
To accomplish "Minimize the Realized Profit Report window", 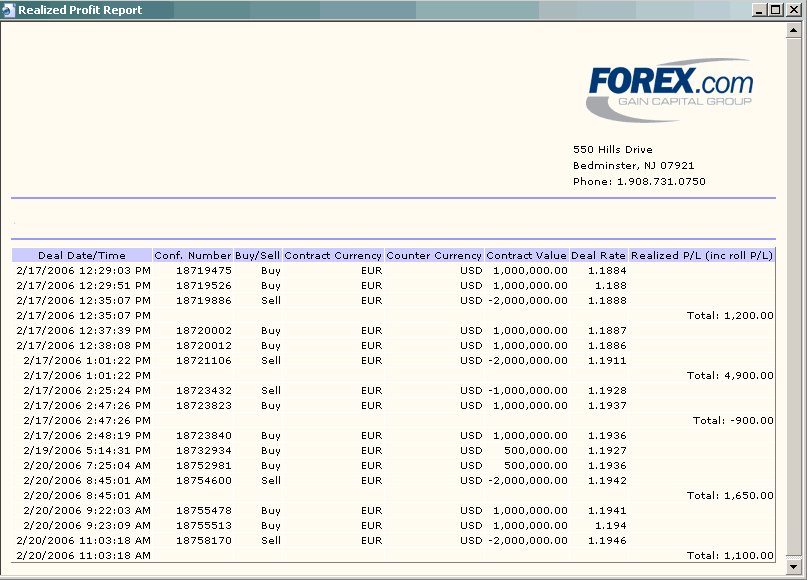I will pyautogui.click(x=761, y=10).
